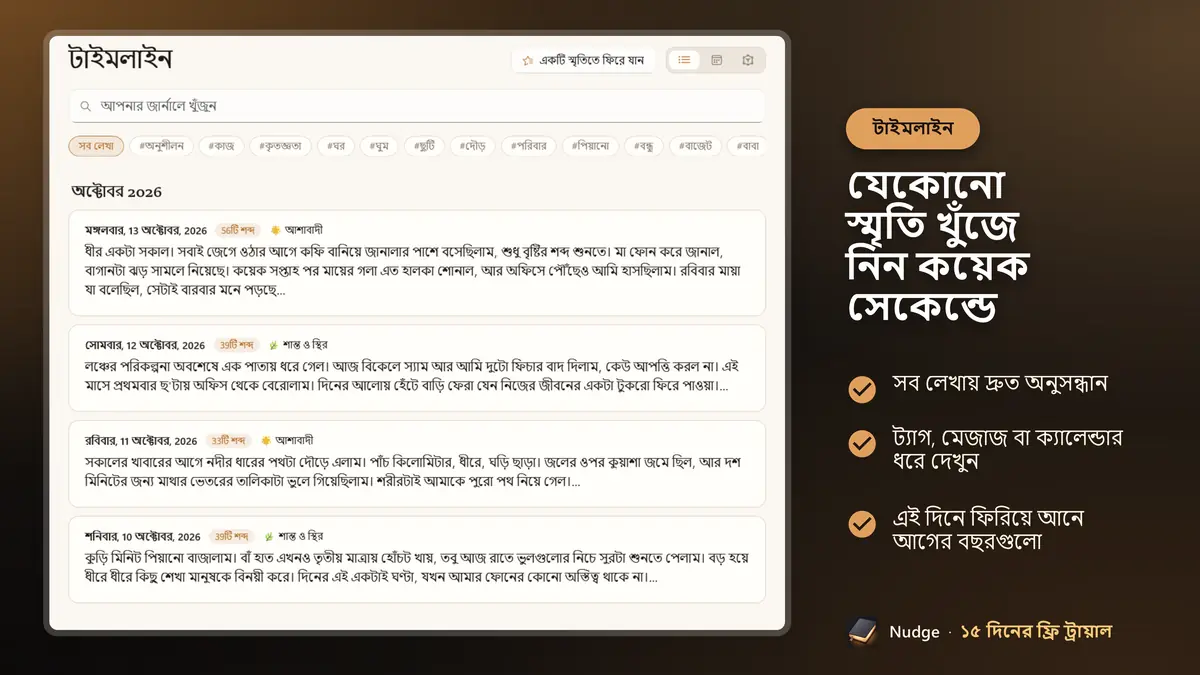The image size is (1200, 675).
Task: Click the date 'রবিবার, 11 অক্টোবর, 2026'
Action: tap(141, 441)
